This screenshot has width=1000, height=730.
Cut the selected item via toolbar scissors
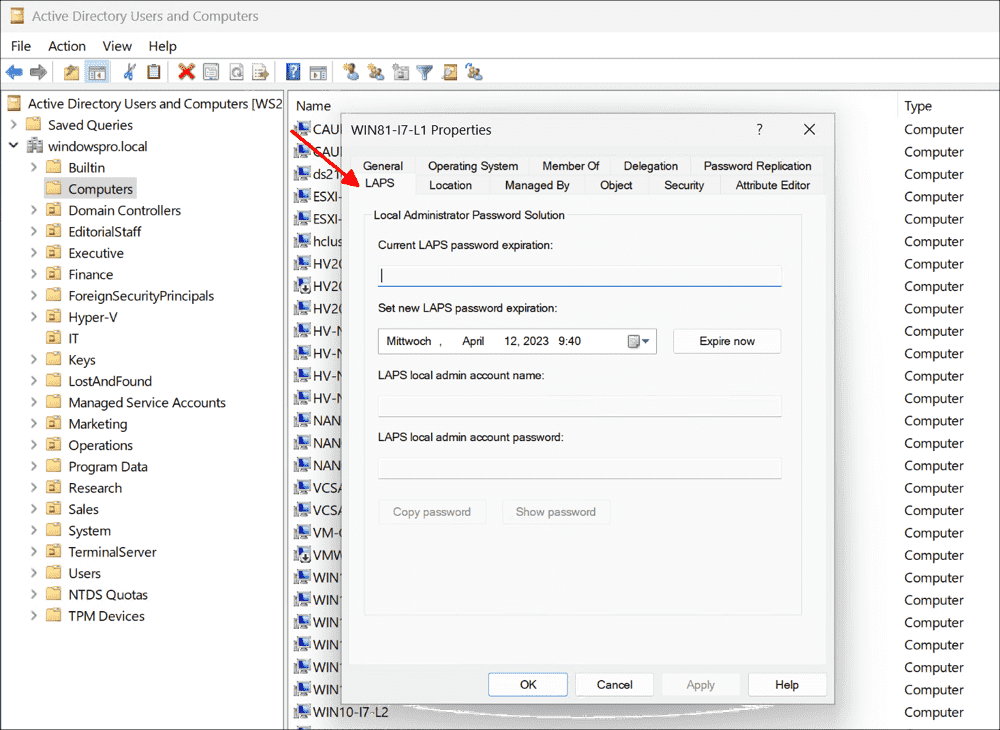[x=128, y=71]
